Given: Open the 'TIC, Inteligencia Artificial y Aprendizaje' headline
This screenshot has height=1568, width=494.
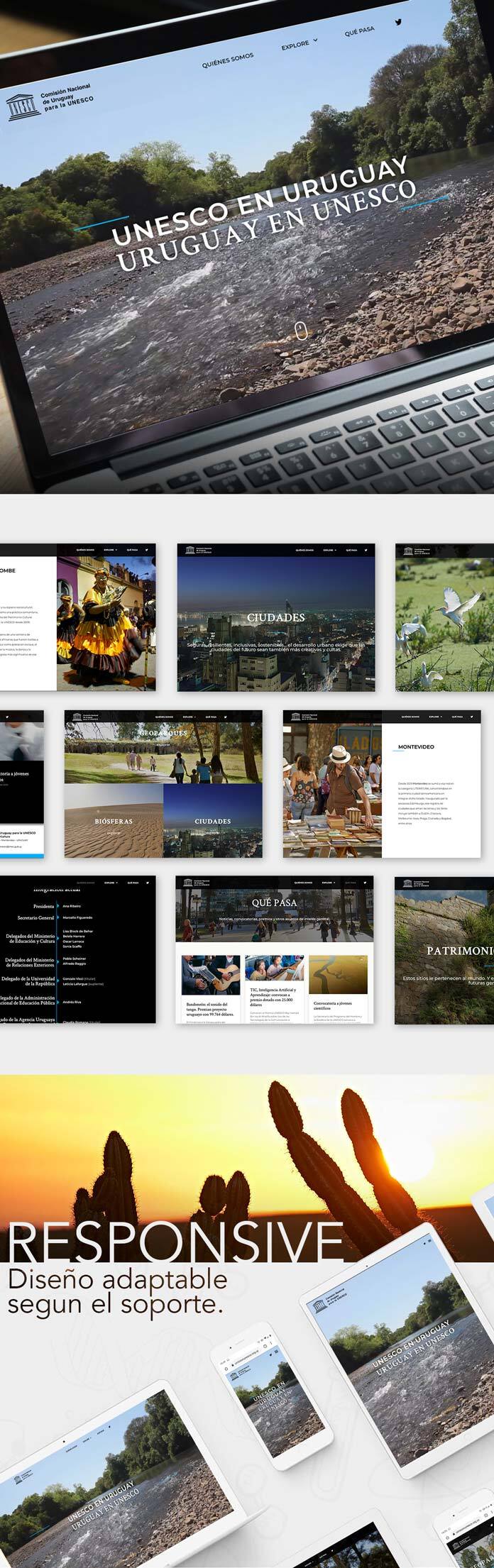Looking at the screenshot, I should (273, 997).
